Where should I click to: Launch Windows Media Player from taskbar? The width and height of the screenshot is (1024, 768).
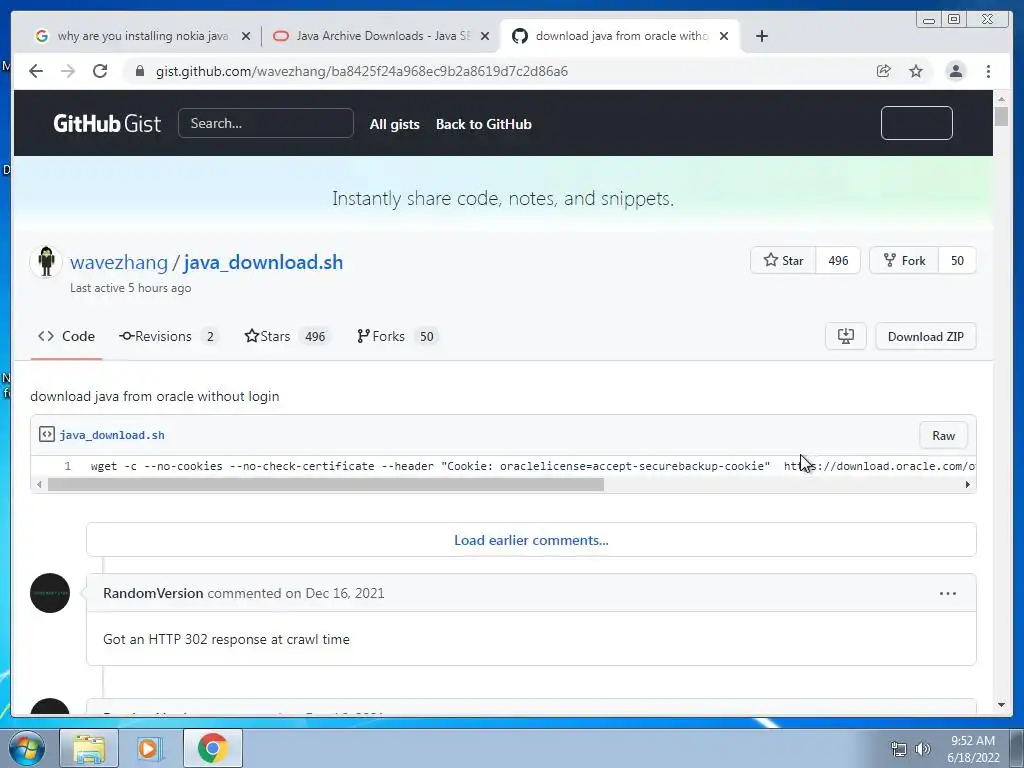(x=150, y=748)
